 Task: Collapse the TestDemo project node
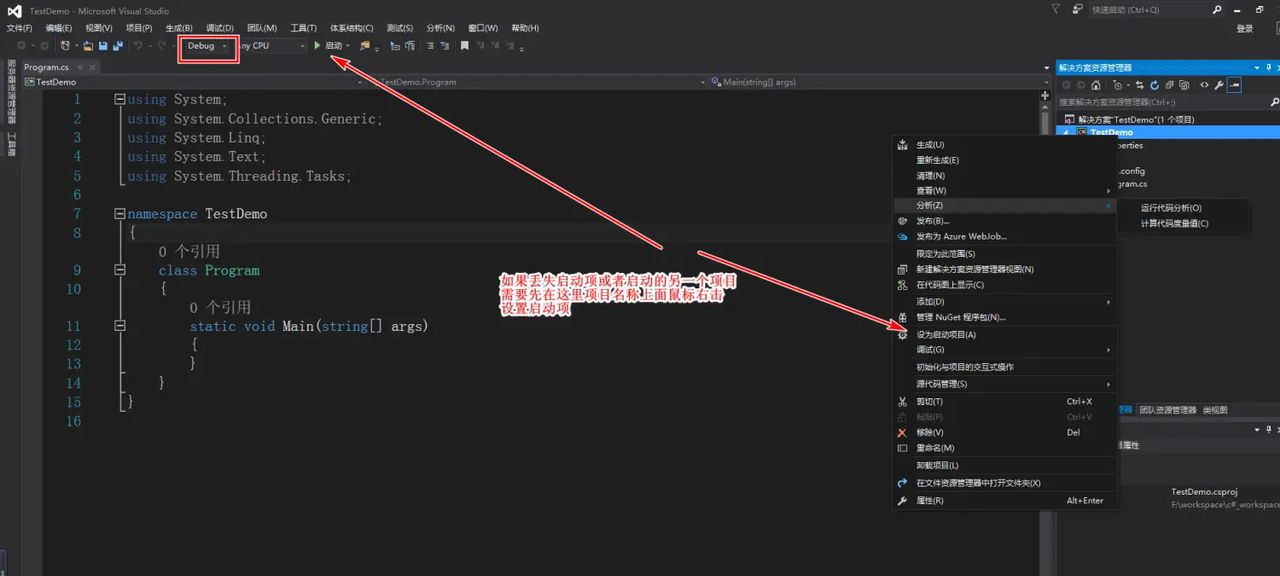1064,131
